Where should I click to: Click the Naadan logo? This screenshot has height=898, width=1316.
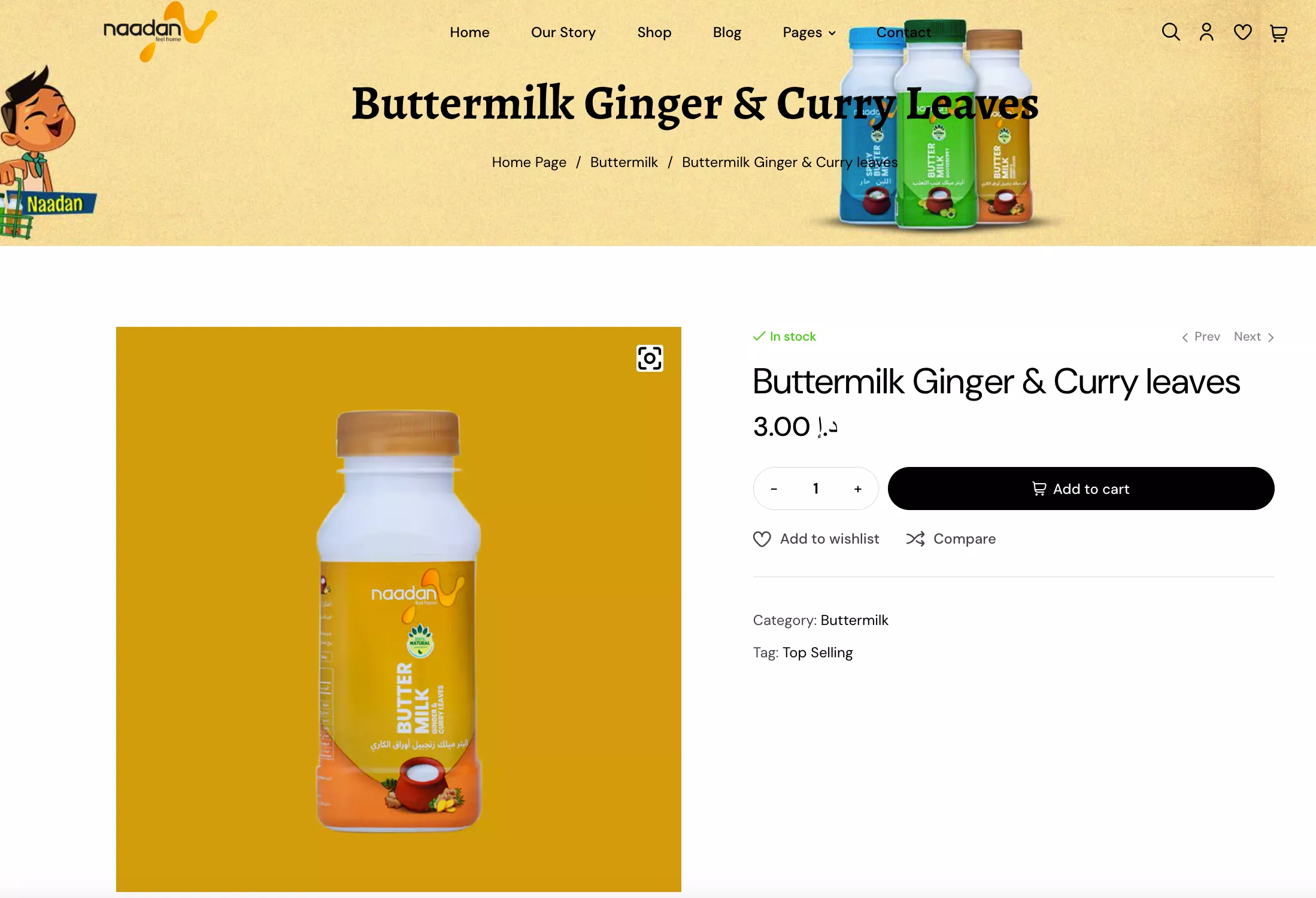pyautogui.click(x=160, y=31)
